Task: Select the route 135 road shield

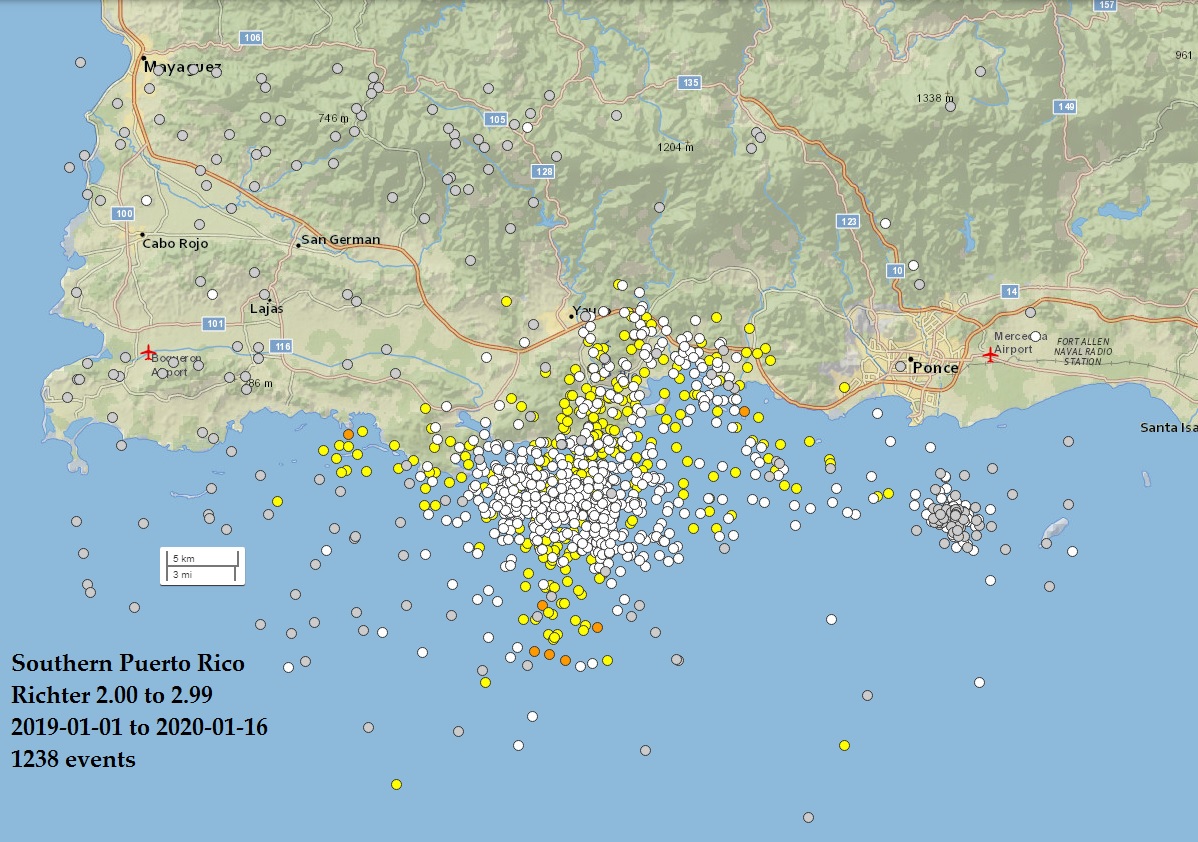Action: [x=687, y=82]
